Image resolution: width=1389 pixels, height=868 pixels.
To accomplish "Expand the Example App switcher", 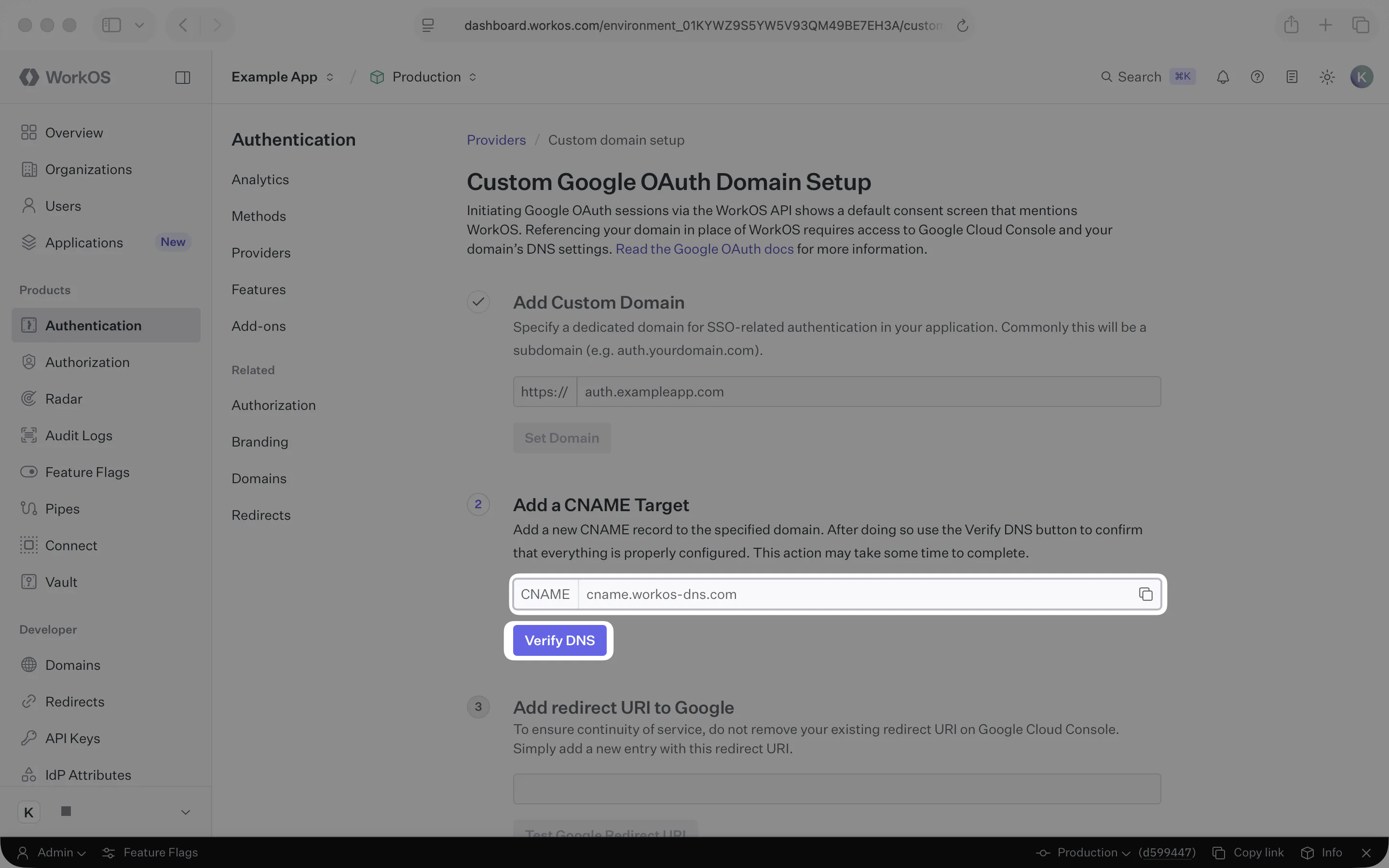I will pos(283,77).
